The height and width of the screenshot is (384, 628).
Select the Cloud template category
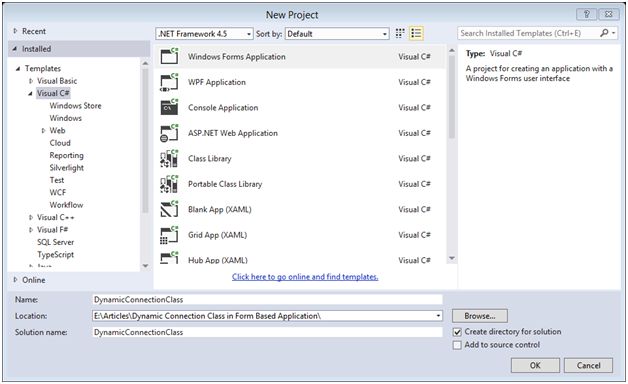click(x=60, y=143)
